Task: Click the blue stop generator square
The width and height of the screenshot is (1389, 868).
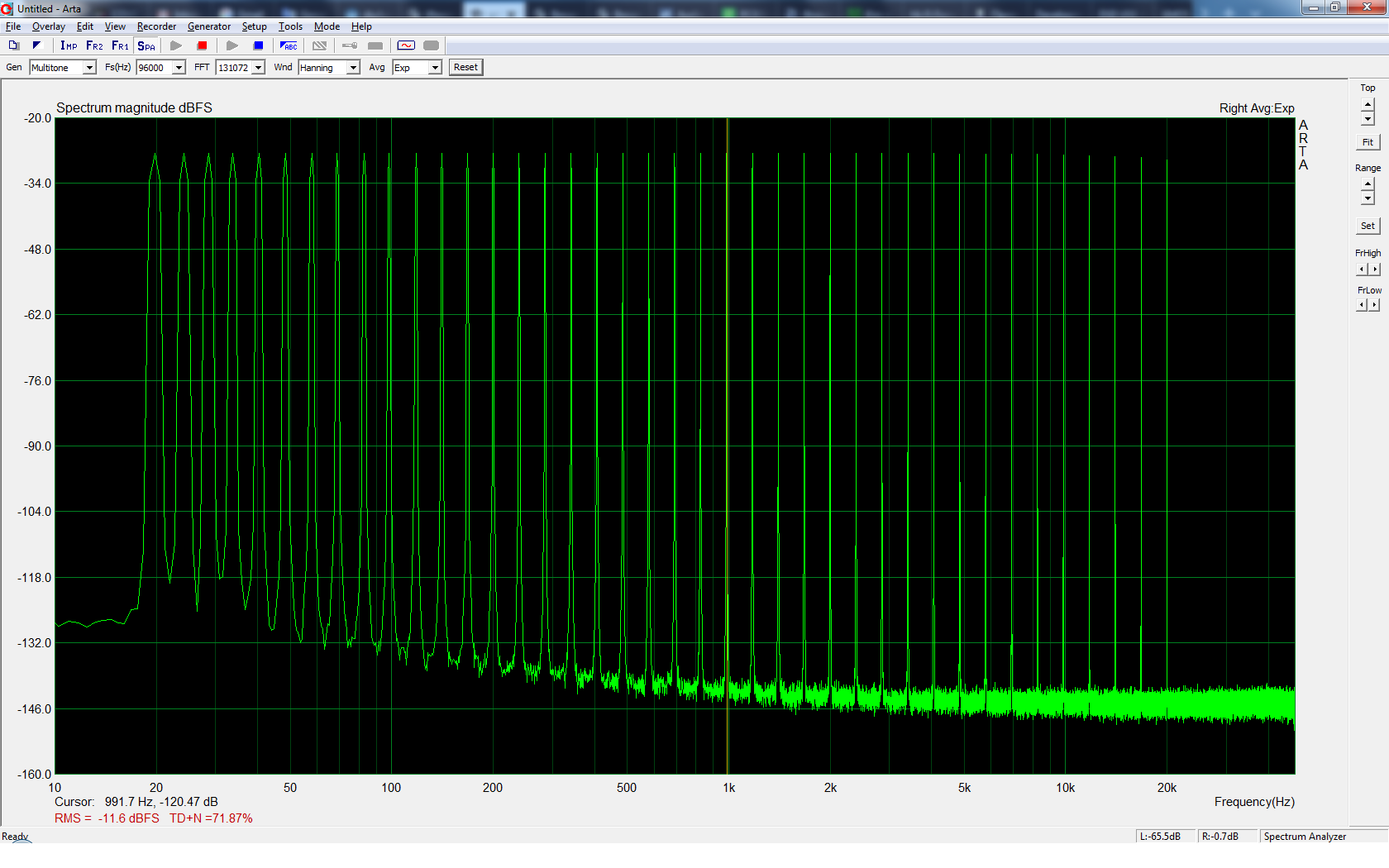Action: (x=258, y=45)
